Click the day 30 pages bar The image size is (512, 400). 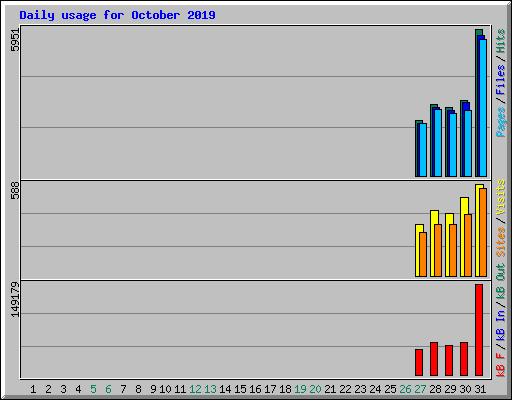[468, 144]
